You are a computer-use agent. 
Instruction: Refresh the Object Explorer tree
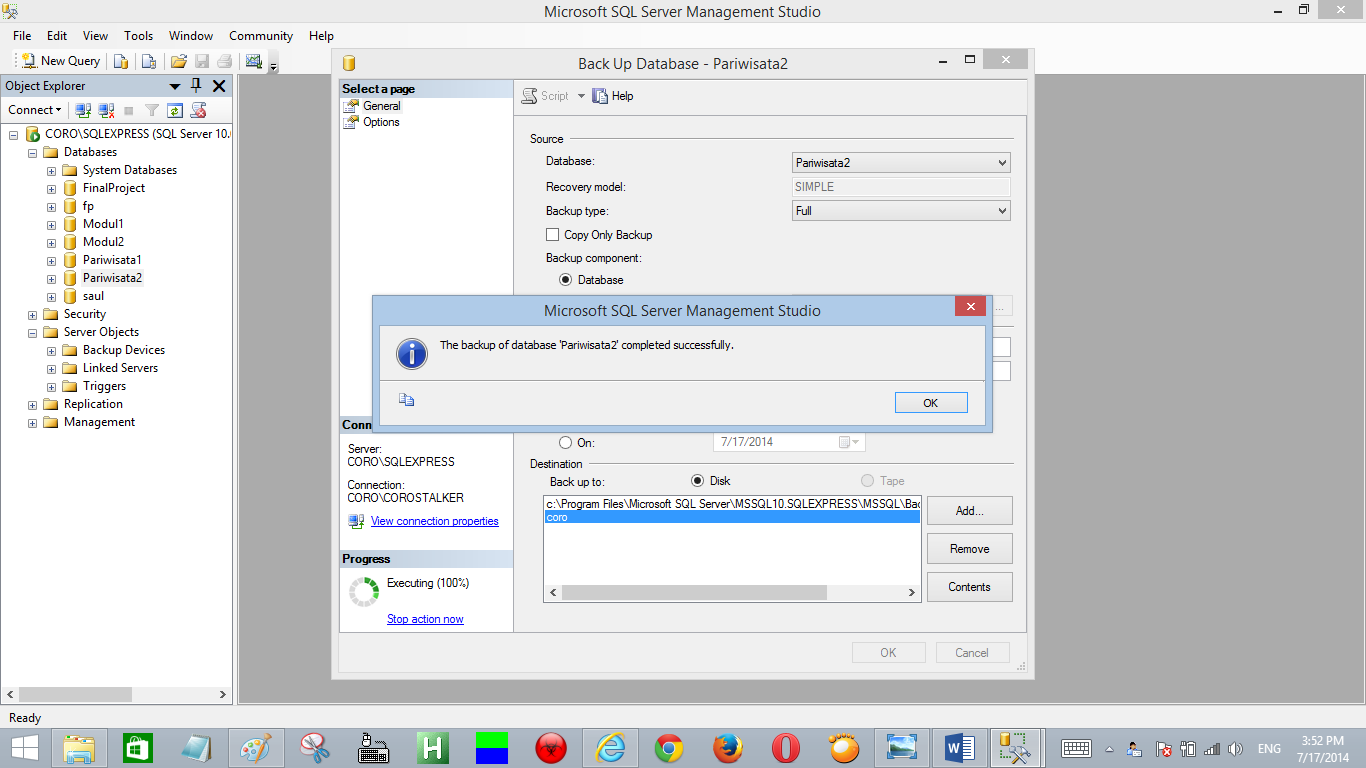[175, 110]
